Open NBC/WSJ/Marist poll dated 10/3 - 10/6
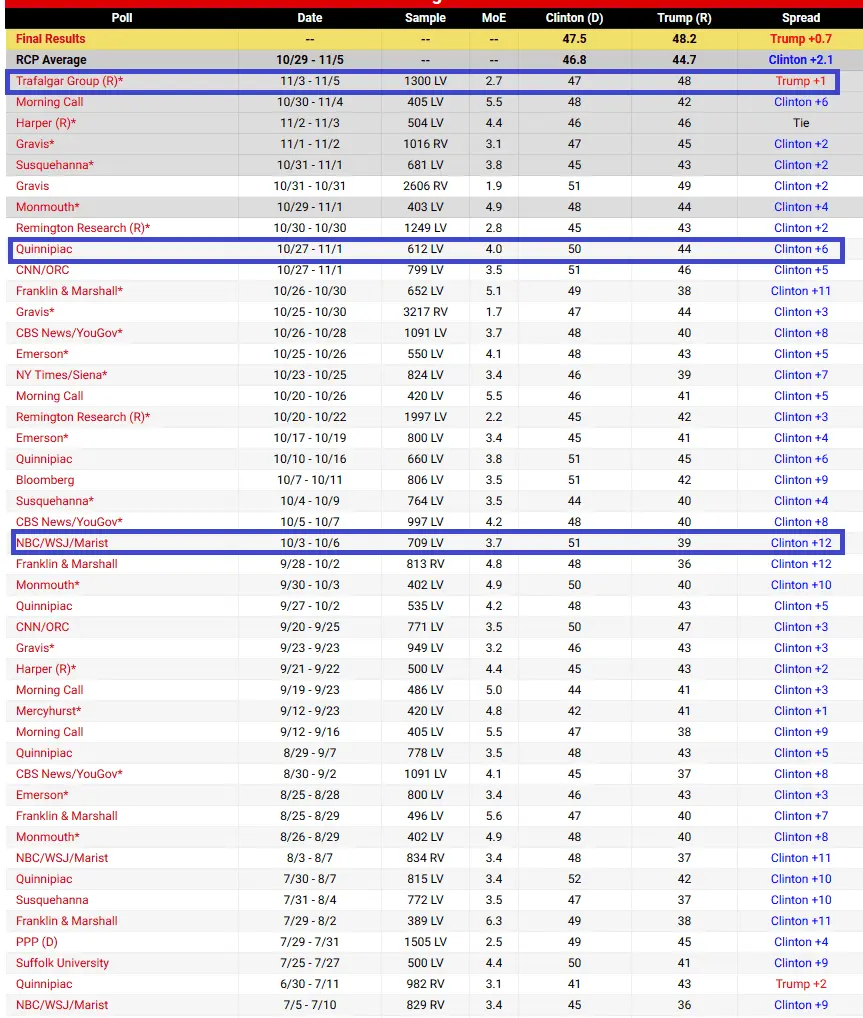The image size is (863, 1018). coord(62,543)
